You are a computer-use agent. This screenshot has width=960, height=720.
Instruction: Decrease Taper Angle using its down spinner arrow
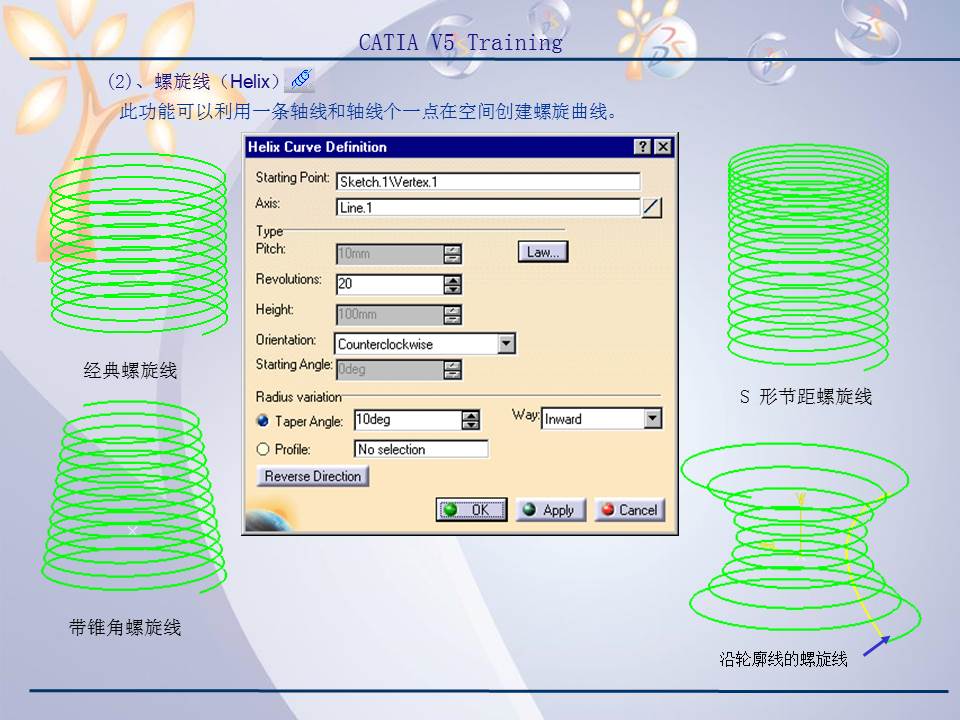pyautogui.click(x=472, y=425)
